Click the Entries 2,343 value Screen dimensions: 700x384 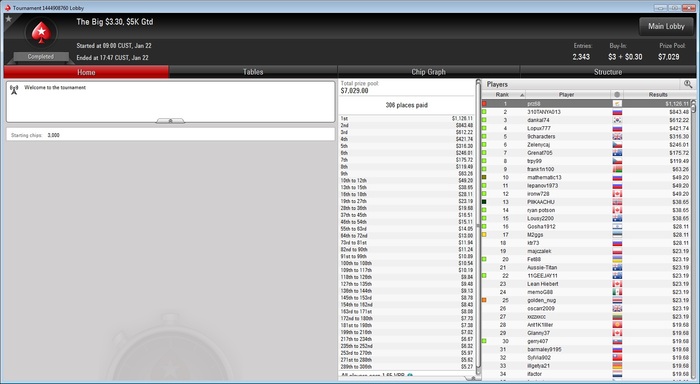581,57
